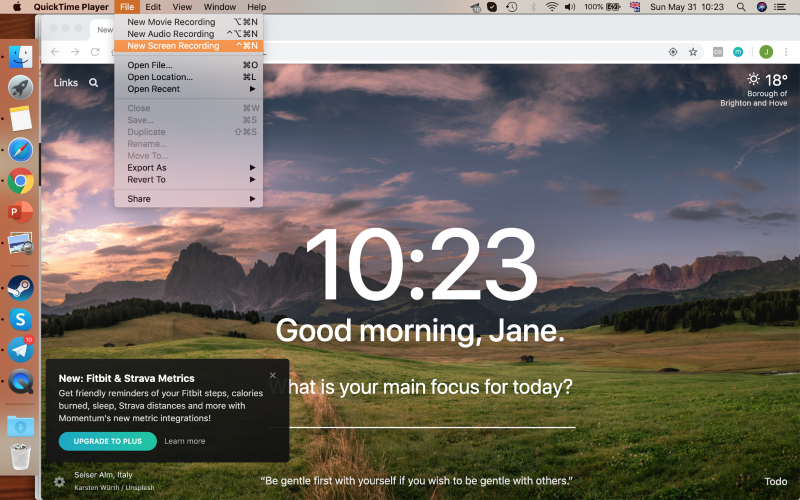Open the Window menu
The height and width of the screenshot is (500, 800).
point(219,7)
